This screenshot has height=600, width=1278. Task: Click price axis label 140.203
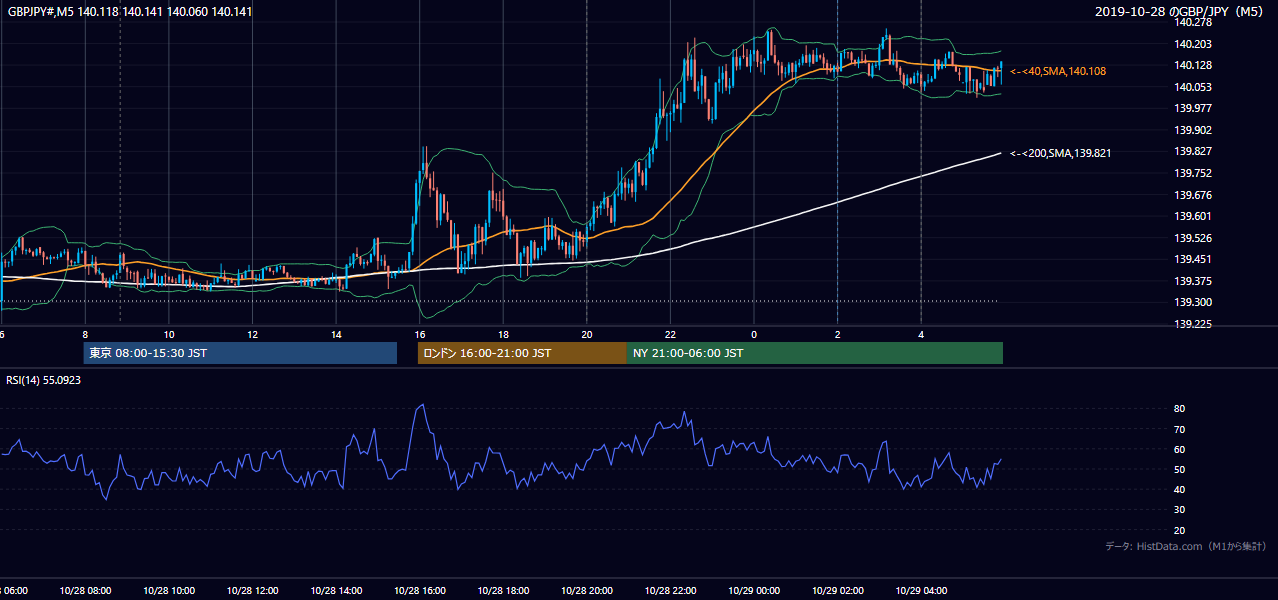pos(1193,44)
